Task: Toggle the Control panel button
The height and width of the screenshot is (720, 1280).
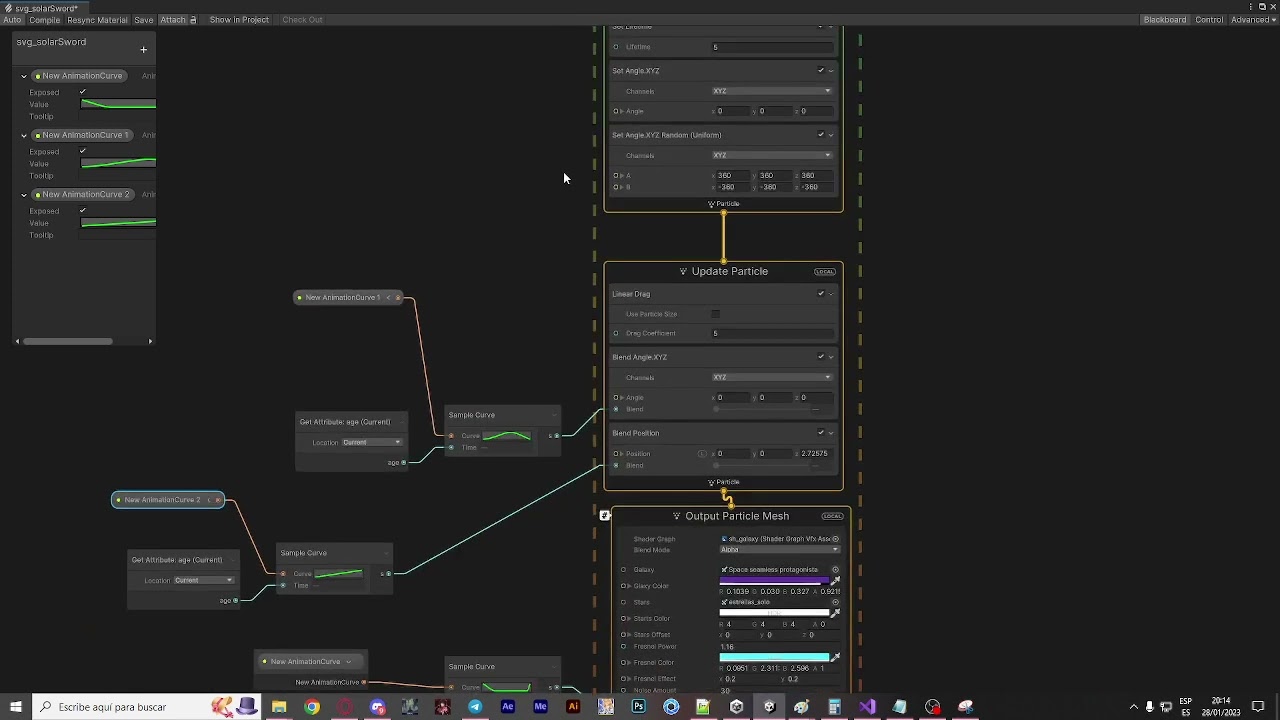Action: click(1209, 20)
